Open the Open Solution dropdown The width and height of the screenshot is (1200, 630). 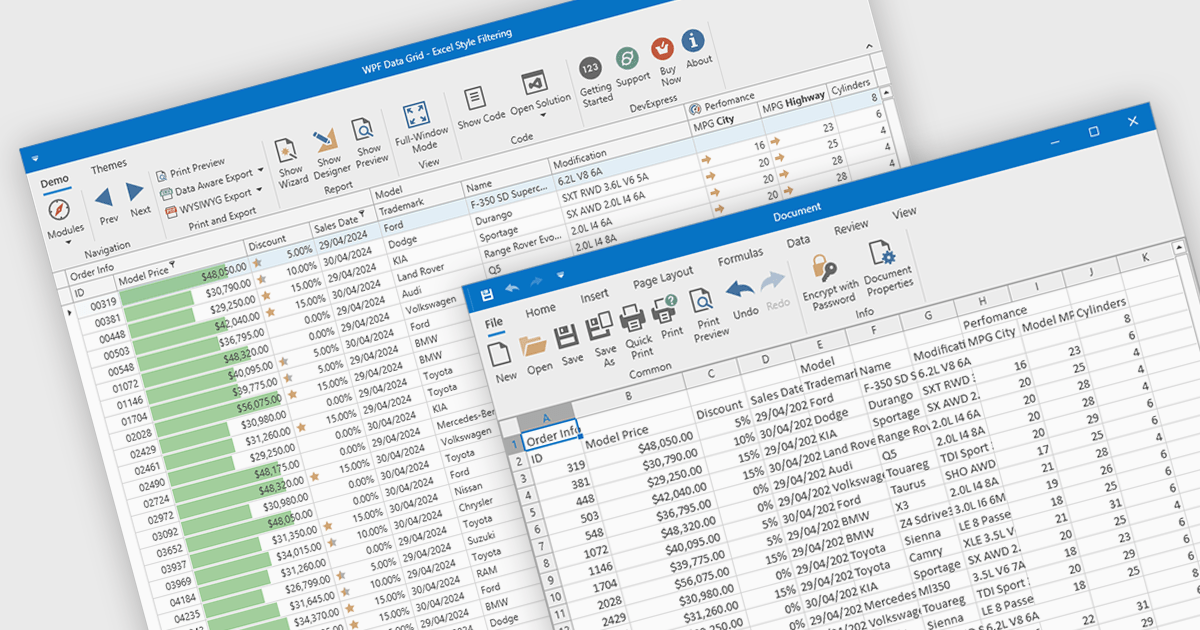point(544,115)
